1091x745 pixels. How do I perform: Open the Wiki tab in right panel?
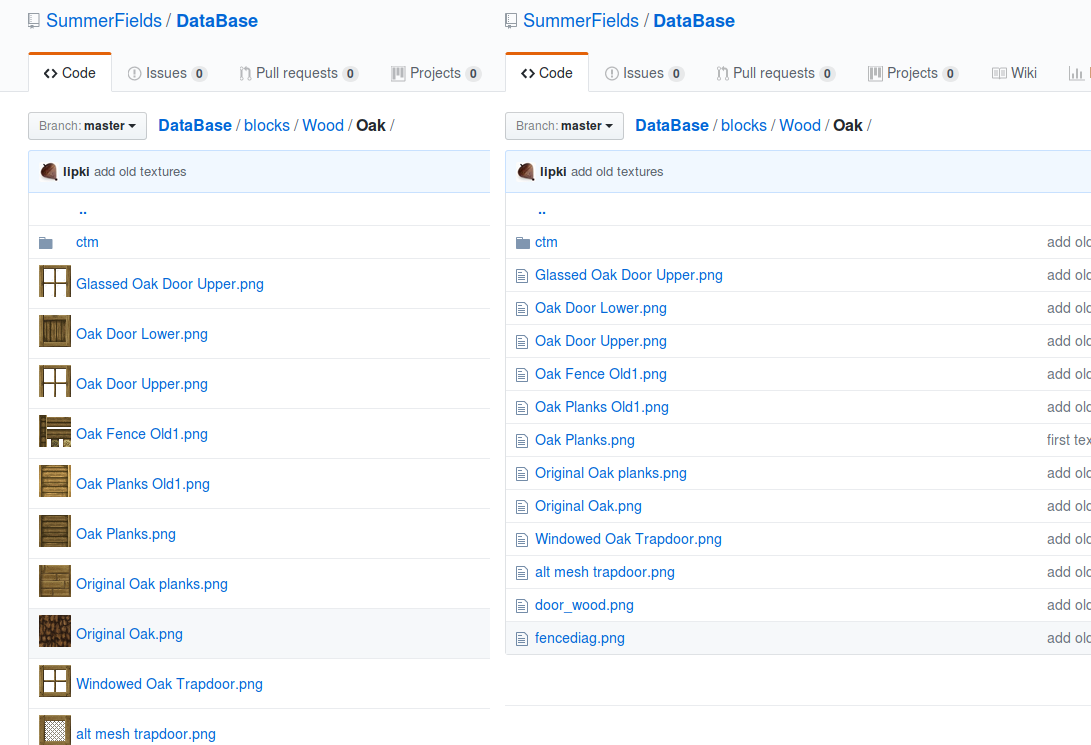(1014, 73)
